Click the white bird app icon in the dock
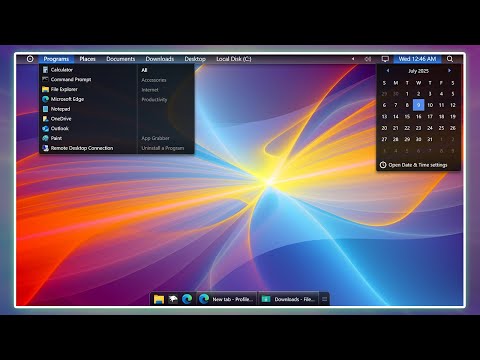This screenshot has width=480, height=360. pyautogui.click(x=173, y=299)
